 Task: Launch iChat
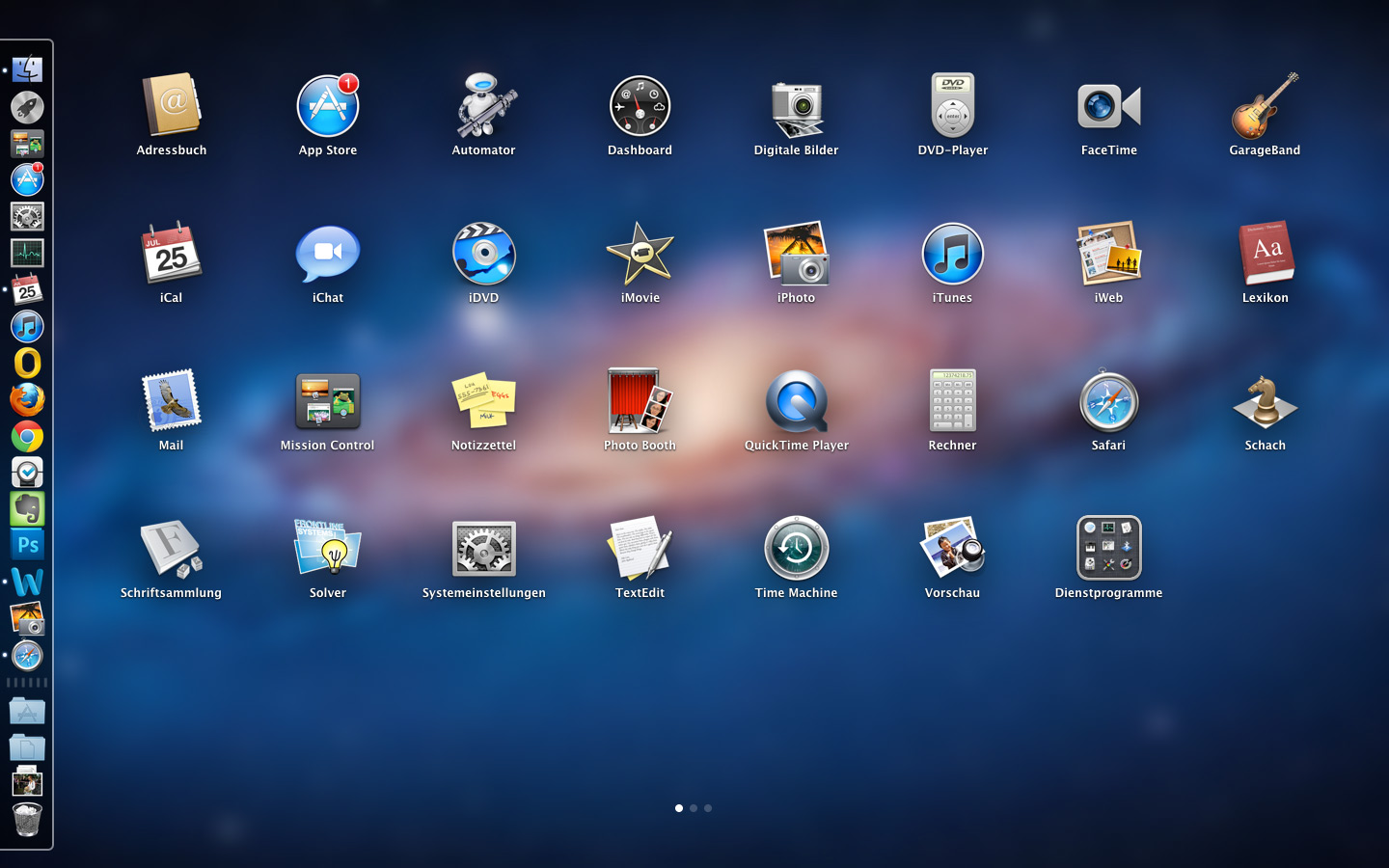click(328, 255)
